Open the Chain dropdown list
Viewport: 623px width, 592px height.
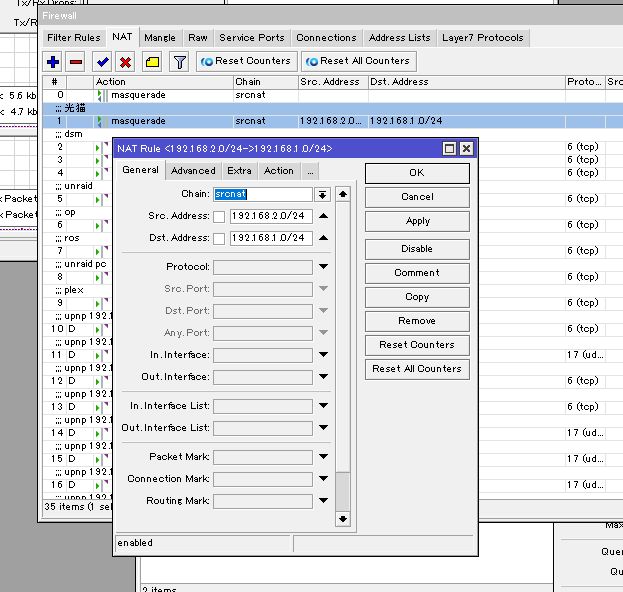pyautogui.click(x=323, y=194)
